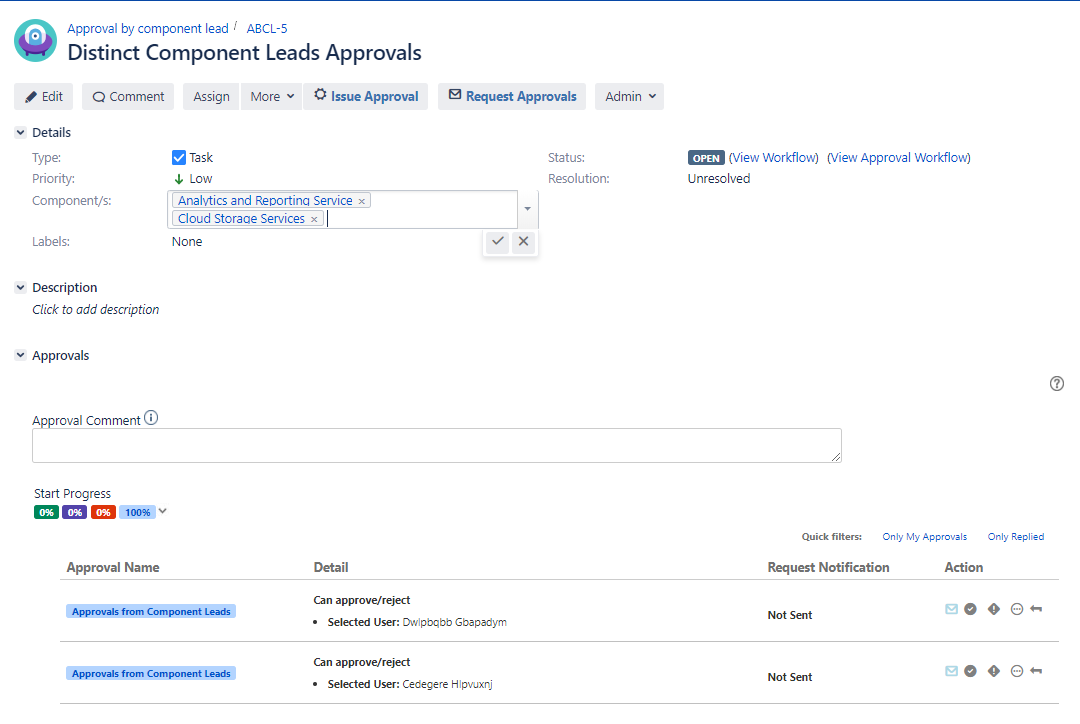Click the approve checkmark icon for Cedegere Hlpvuxnj
Viewport: 1080px width, 724px height.
pyautogui.click(x=970, y=671)
